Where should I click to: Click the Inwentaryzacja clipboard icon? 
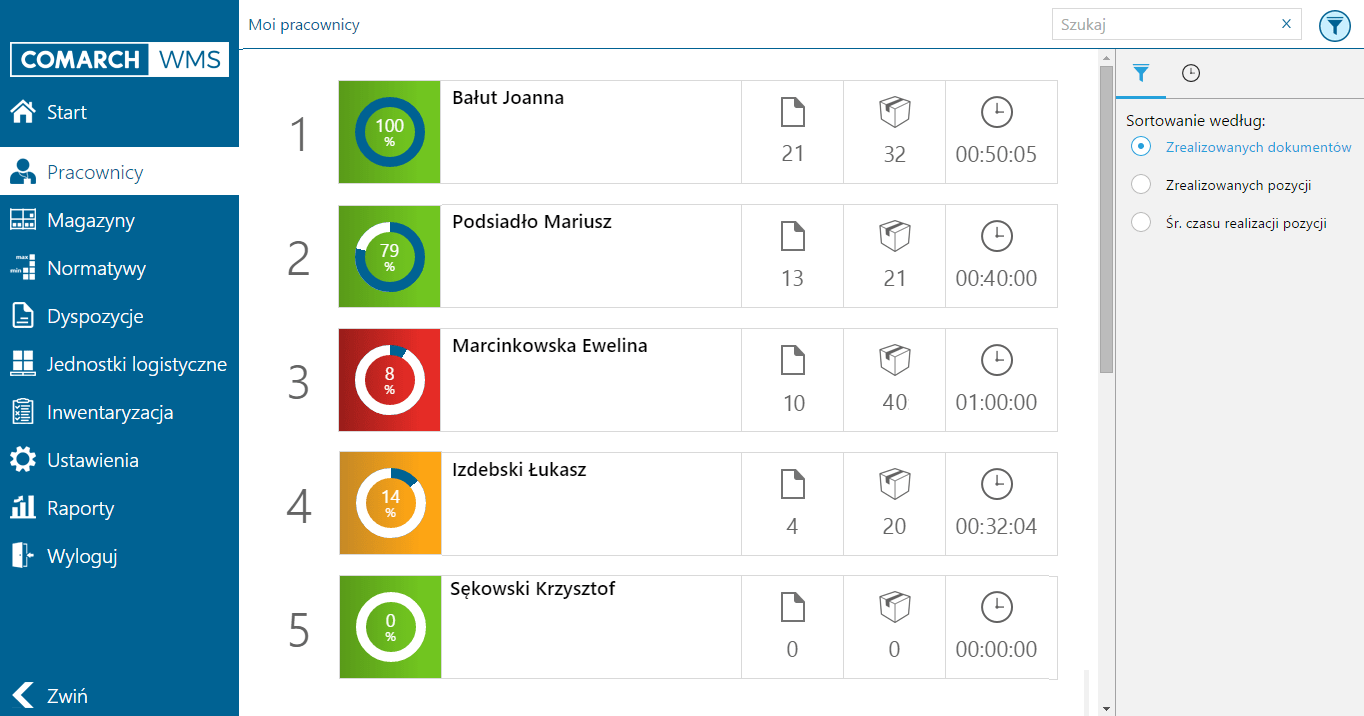[x=22, y=412]
